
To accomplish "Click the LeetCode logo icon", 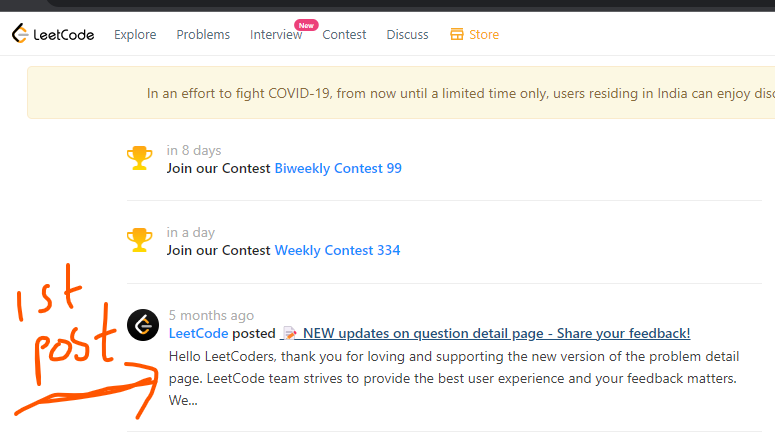I will coord(20,34).
